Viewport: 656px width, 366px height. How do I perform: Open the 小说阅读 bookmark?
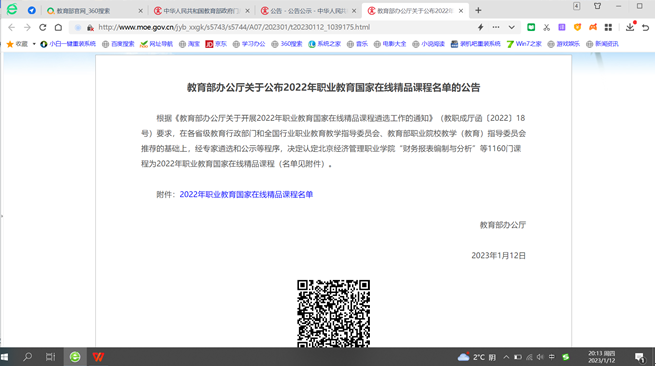[428, 44]
